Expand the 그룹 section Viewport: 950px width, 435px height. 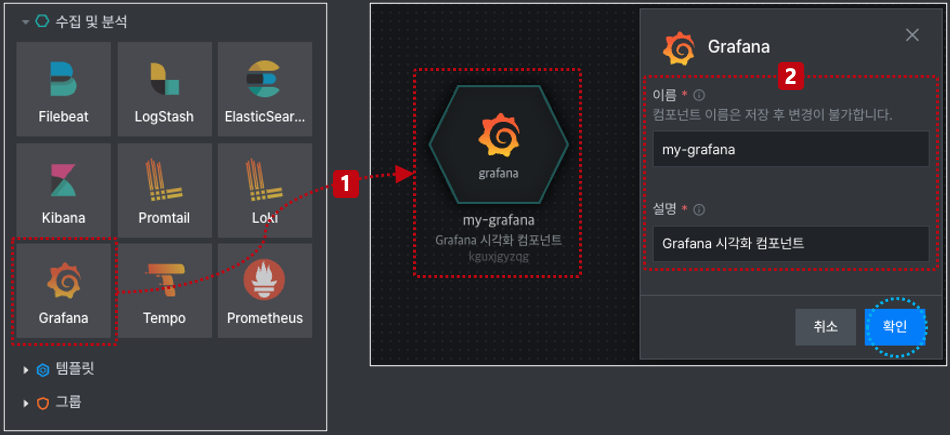tap(25, 403)
